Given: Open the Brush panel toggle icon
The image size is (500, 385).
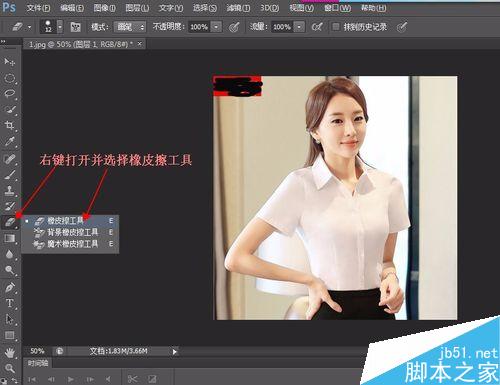Looking at the screenshot, I should coord(76,27).
